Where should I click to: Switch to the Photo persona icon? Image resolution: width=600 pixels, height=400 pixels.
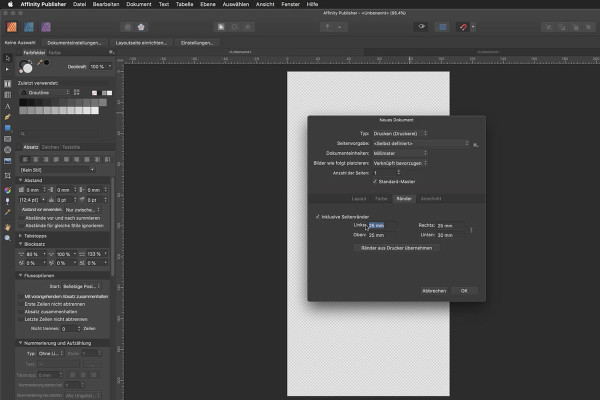[46, 27]
